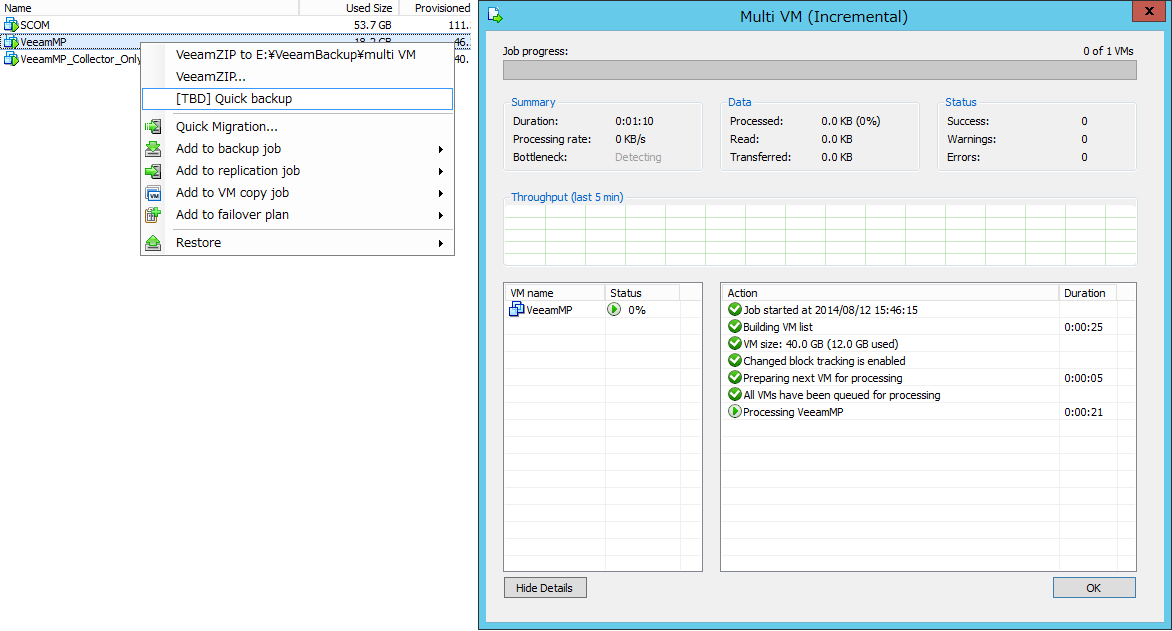Click the 'Detecting' bottleneck value
This screenshot has height=631, width=1172.
638,157
